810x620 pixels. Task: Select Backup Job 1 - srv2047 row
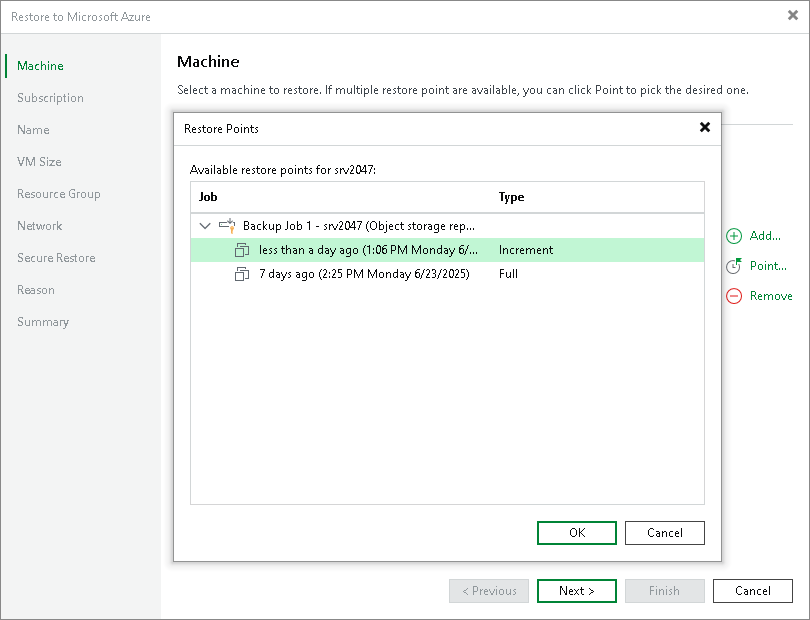pyautogui.click(x=447, y=226)
